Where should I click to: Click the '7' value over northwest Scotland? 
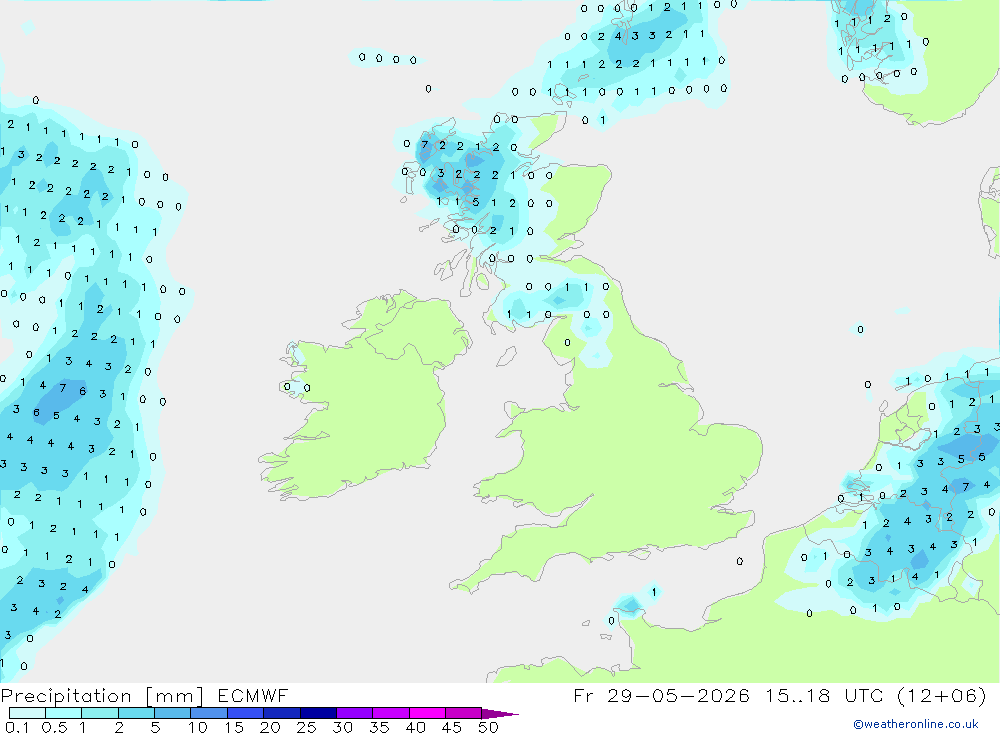click(425, 145)
